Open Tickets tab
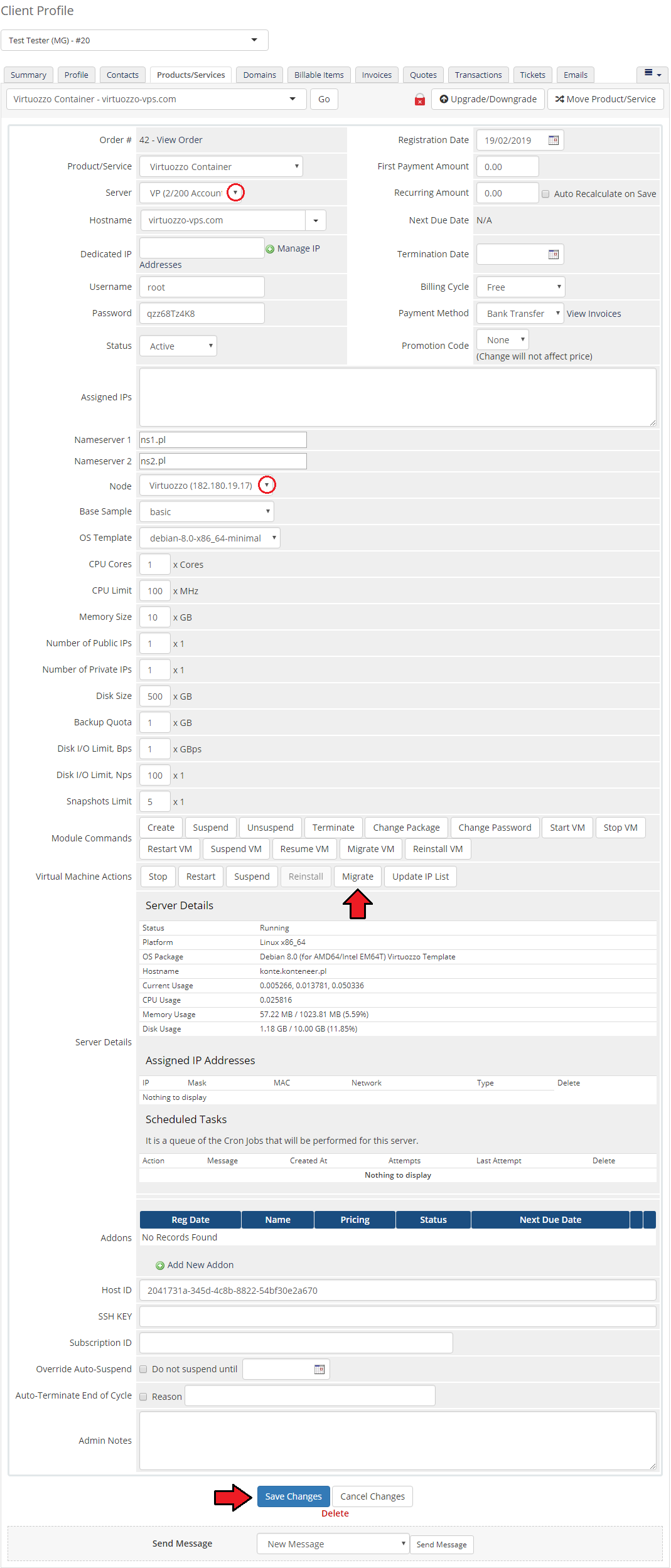This screenshot has height=1568, width=671. click(x=533, y=75)
